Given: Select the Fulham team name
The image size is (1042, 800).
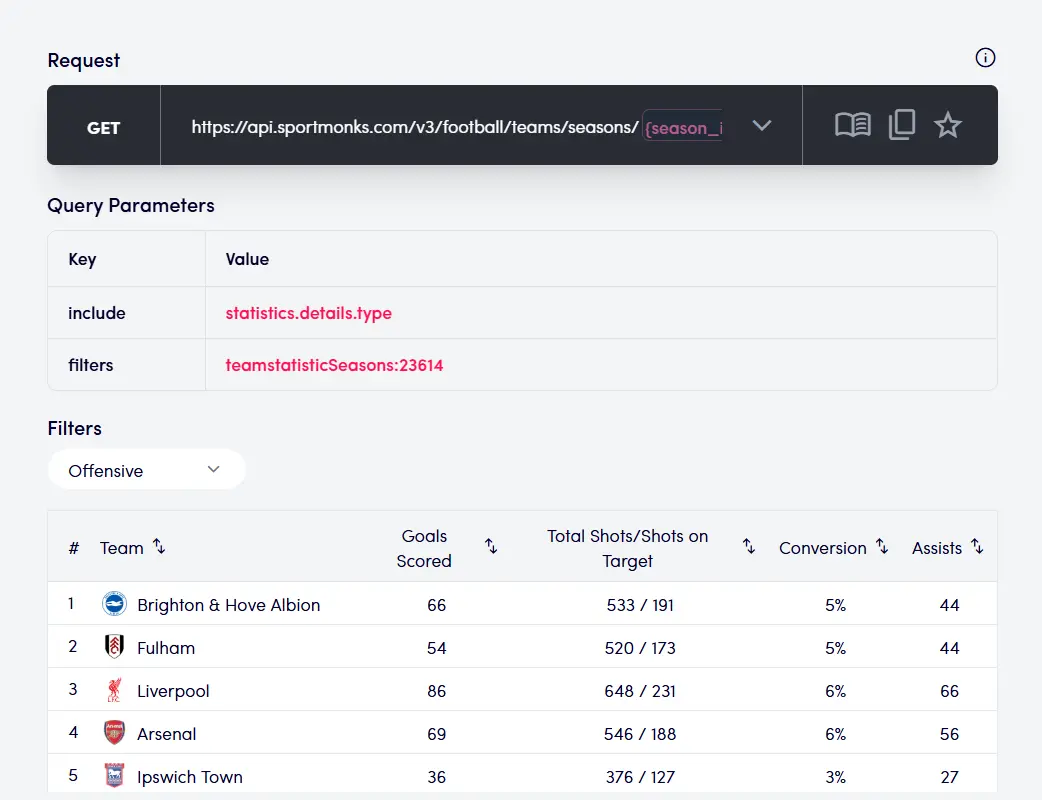Looking at the screenshot, I should coord(166,649).
